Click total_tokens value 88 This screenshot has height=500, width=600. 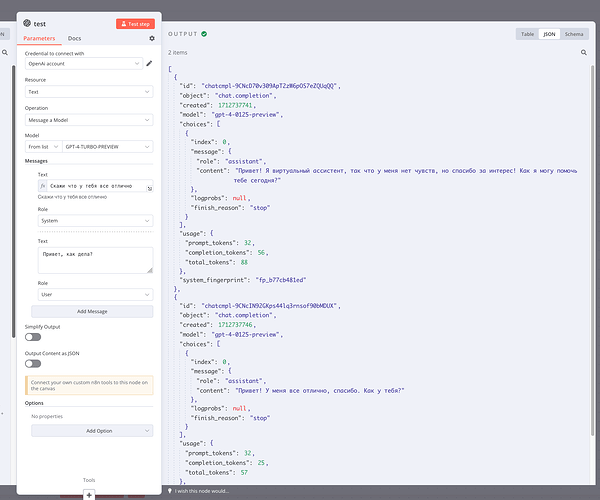tap(244, 262)
